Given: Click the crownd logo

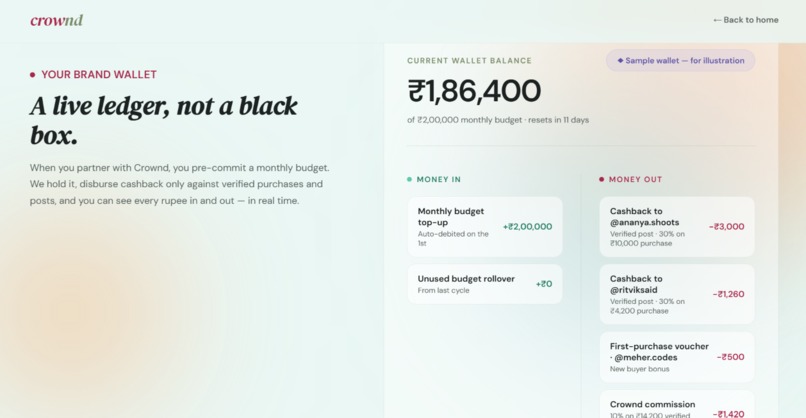Looking at the screenshot, I should 57,20.
